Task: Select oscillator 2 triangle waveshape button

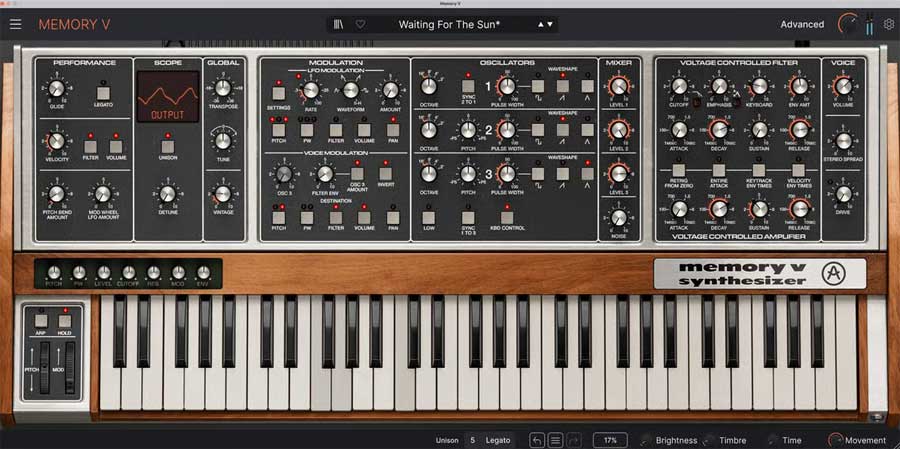Action: point(587,130)
